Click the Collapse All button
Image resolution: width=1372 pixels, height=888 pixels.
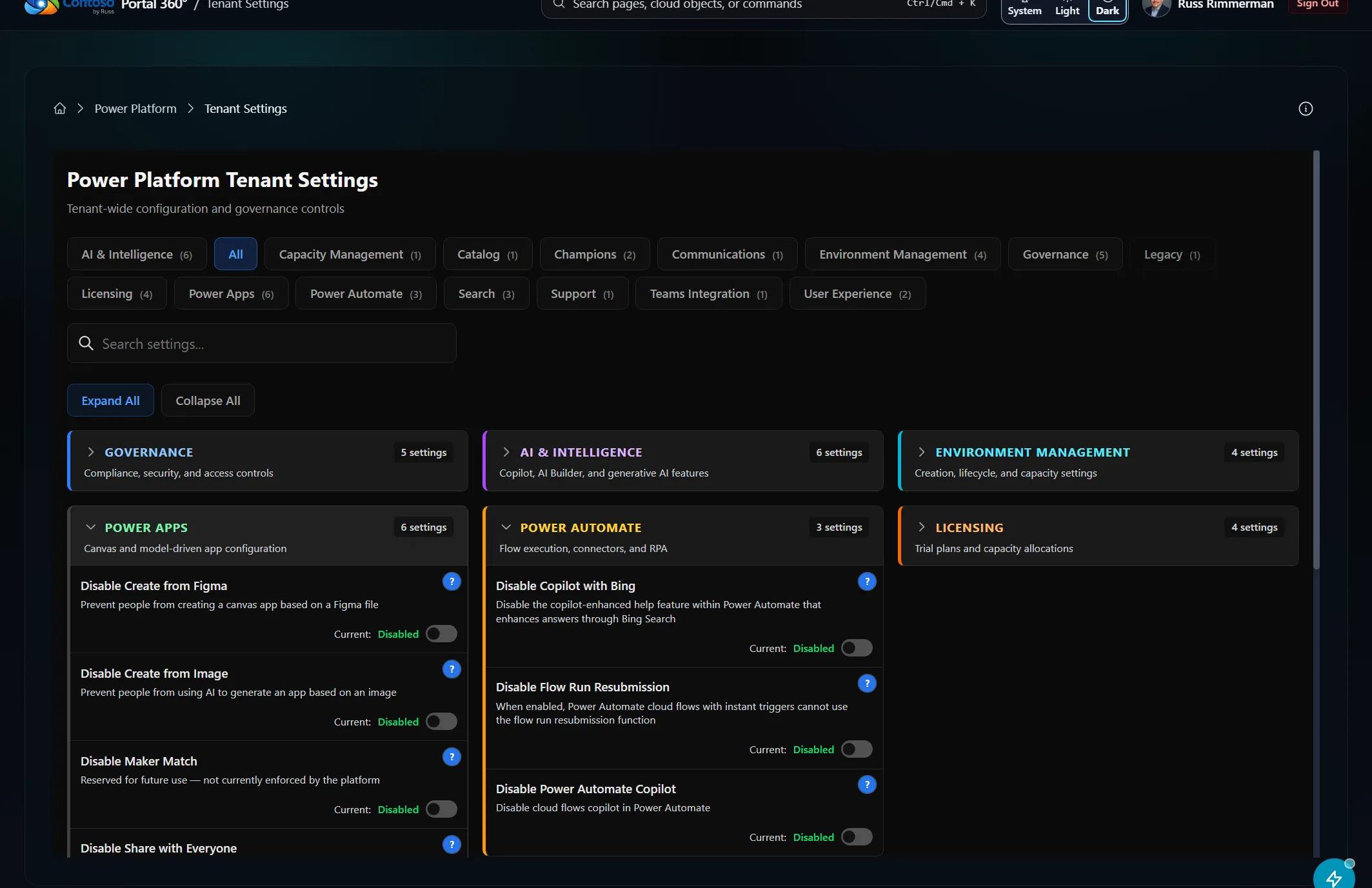coord(208,400)
